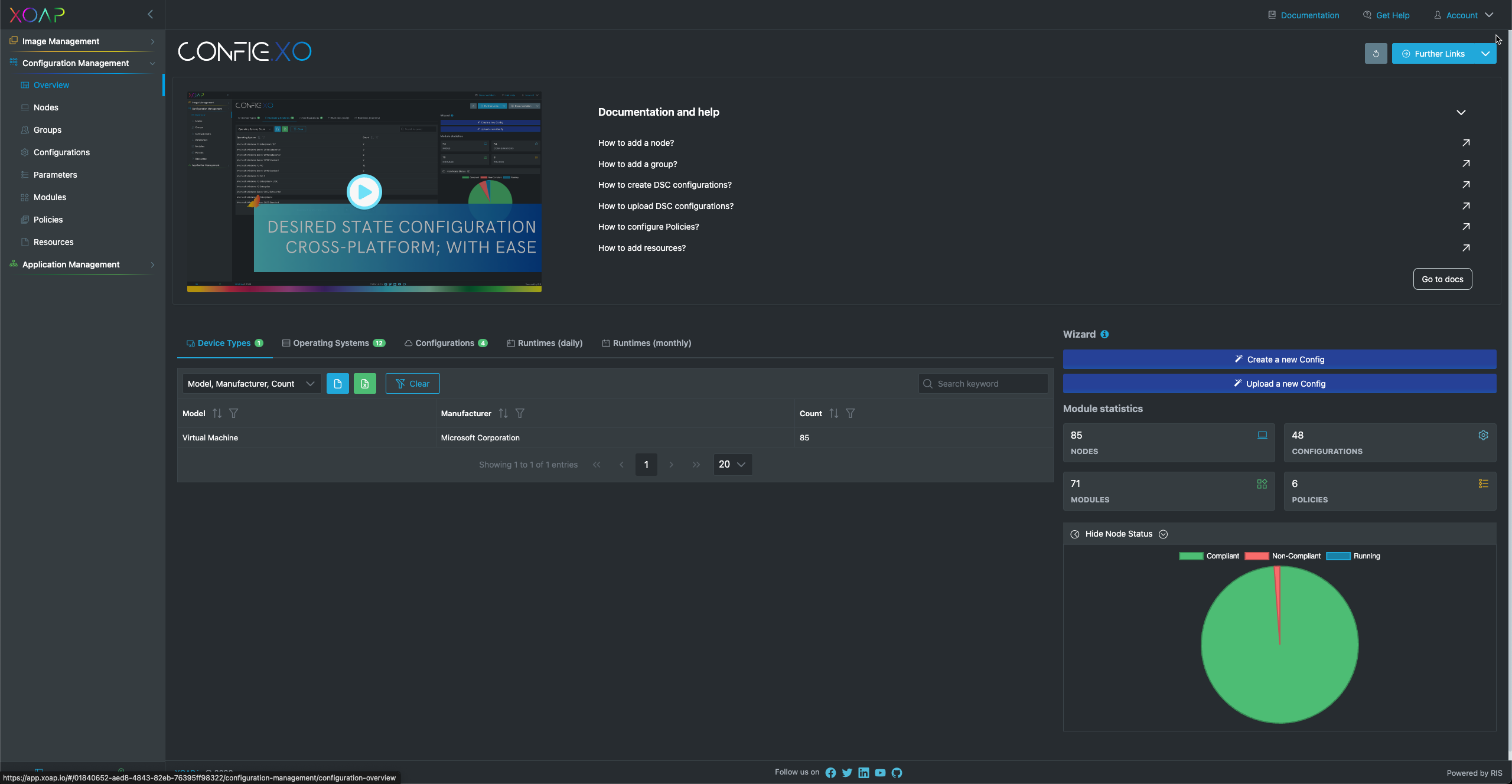Open the Model, Manufacturer, Count column selector
This screenshot has height=784, width=1512.
pyautogui.click(x=252, y=384)
